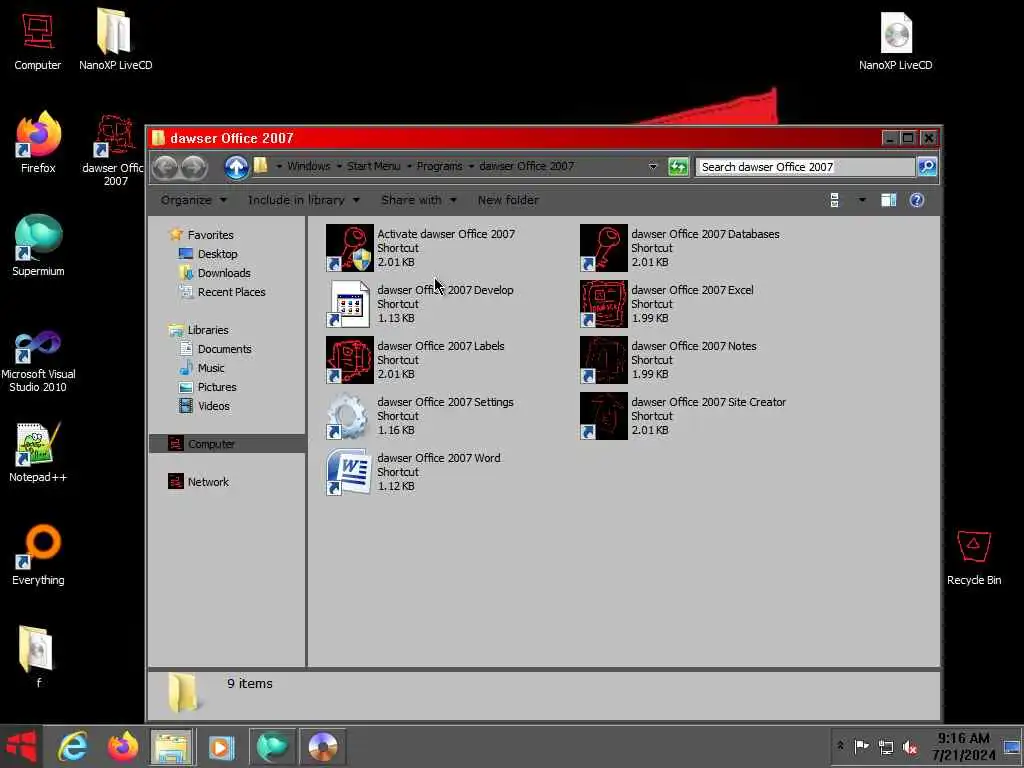The height and width of the screenshot is (768, 1024).
Task: Open Explorer Help question mark
Action: point(917,200)
